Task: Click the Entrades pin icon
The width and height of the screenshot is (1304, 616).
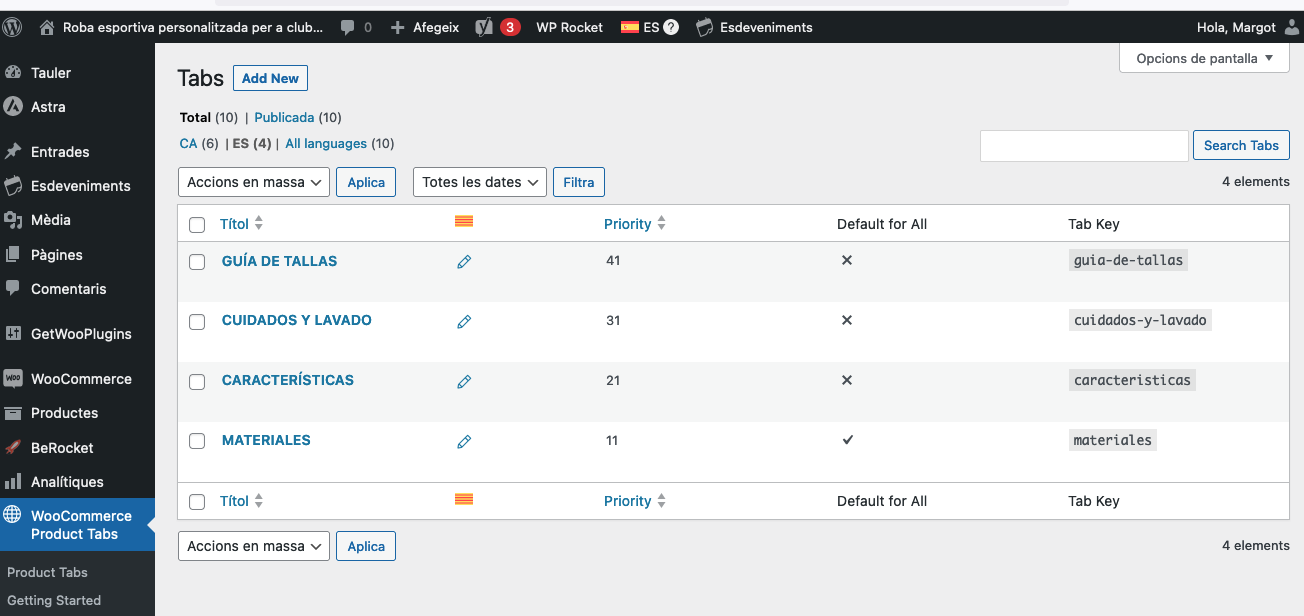Action: pyautogui.click(x=13, y=151)
